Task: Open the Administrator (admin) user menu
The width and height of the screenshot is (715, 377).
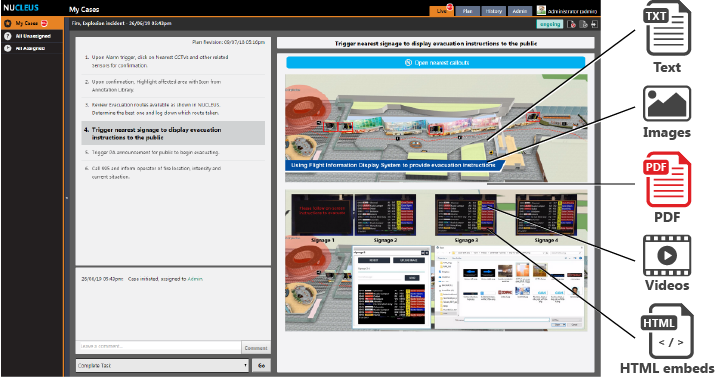Action: tap(572, 11)
